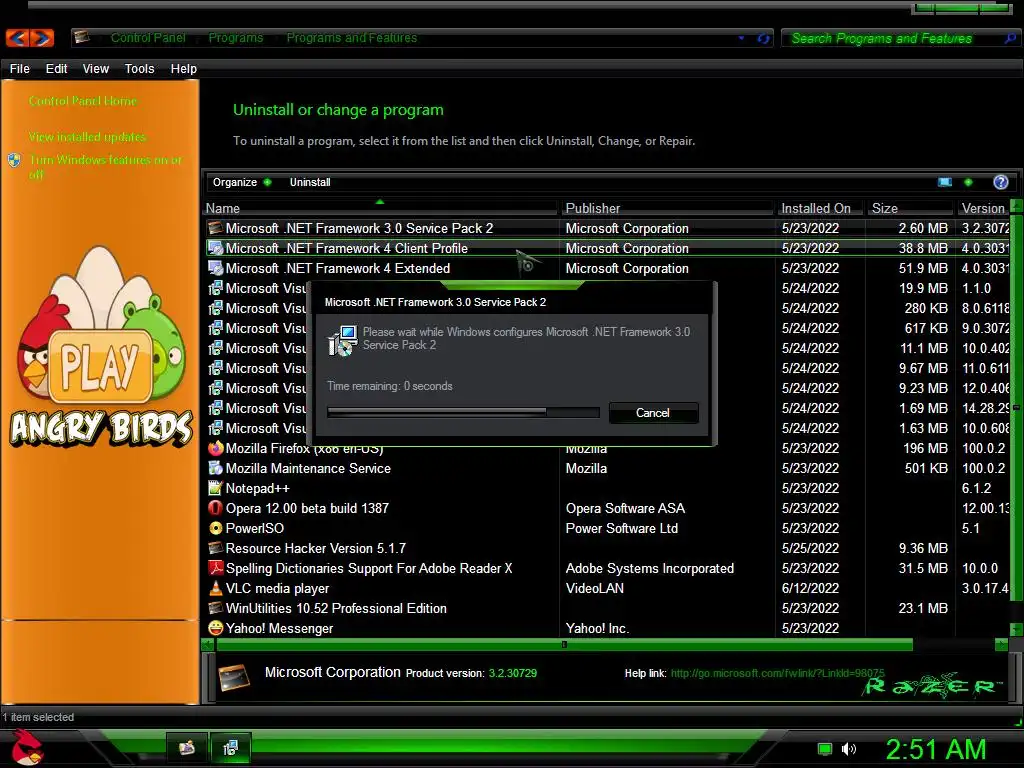Screen dimensions: 1024x768
Task: Click the shield icon beside Windows features
Action: (14, 160)
